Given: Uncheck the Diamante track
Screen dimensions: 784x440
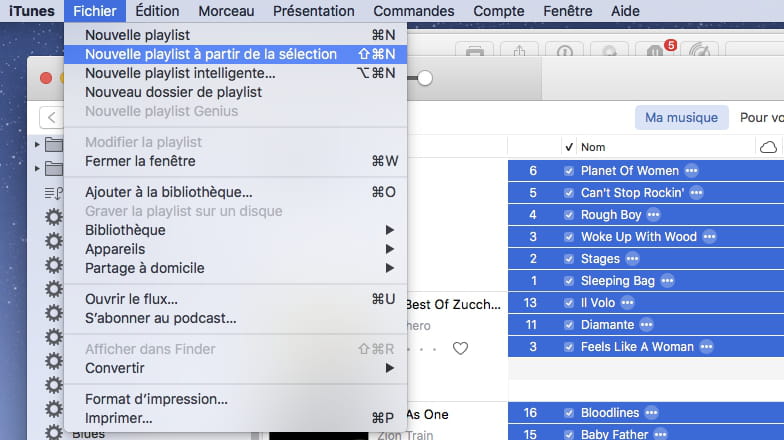Looking at the screenshot, I should pos(568,325).
